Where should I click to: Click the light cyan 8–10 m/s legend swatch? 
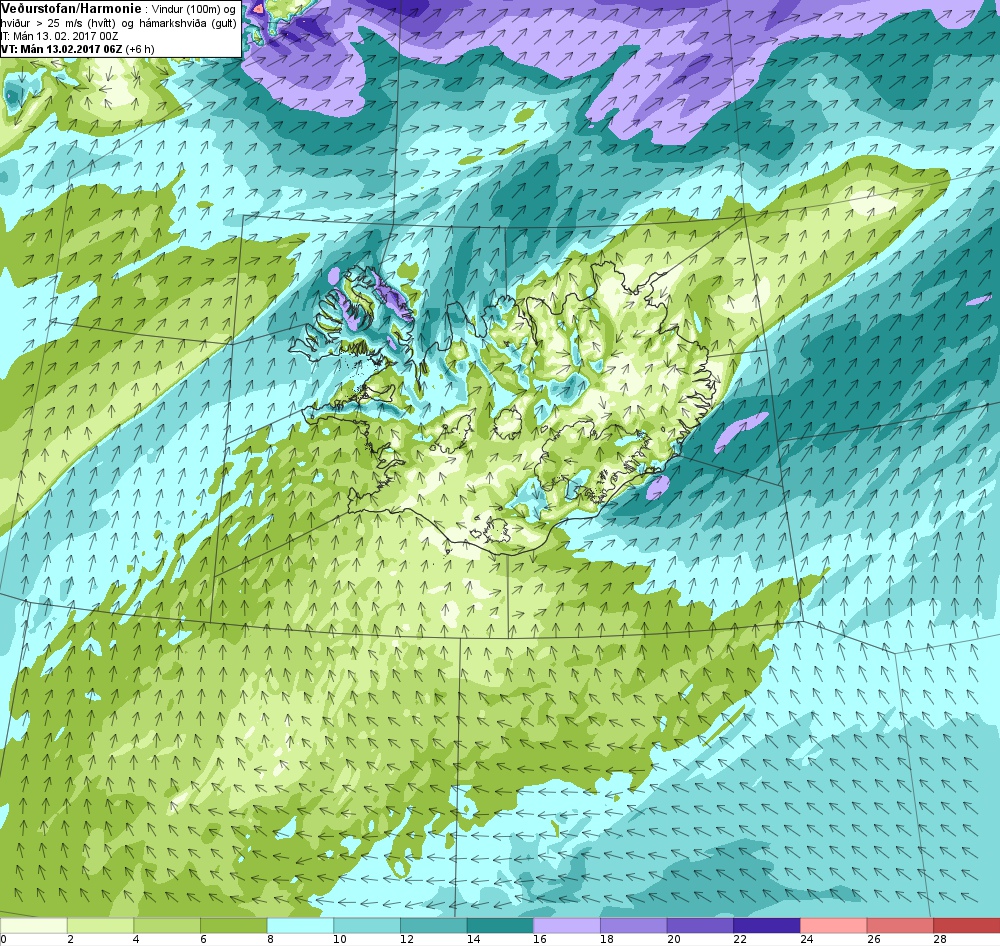tap(300, 925)
